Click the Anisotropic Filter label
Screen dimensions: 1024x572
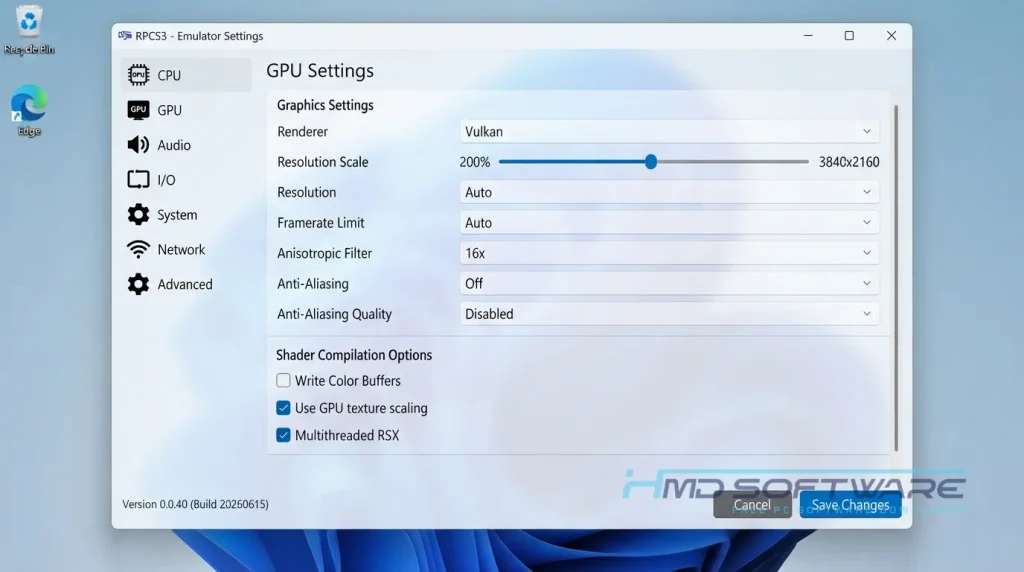tap(325, 253)
